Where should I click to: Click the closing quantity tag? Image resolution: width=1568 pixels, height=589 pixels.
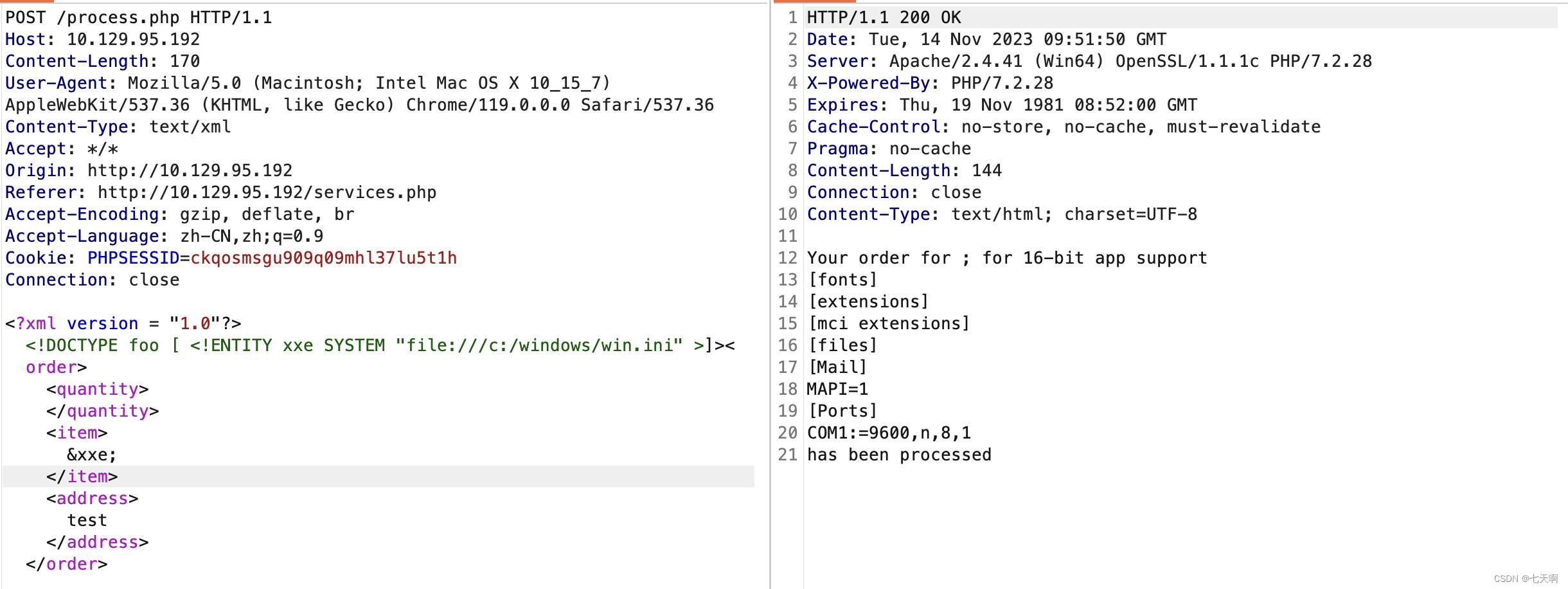point(103,411)
